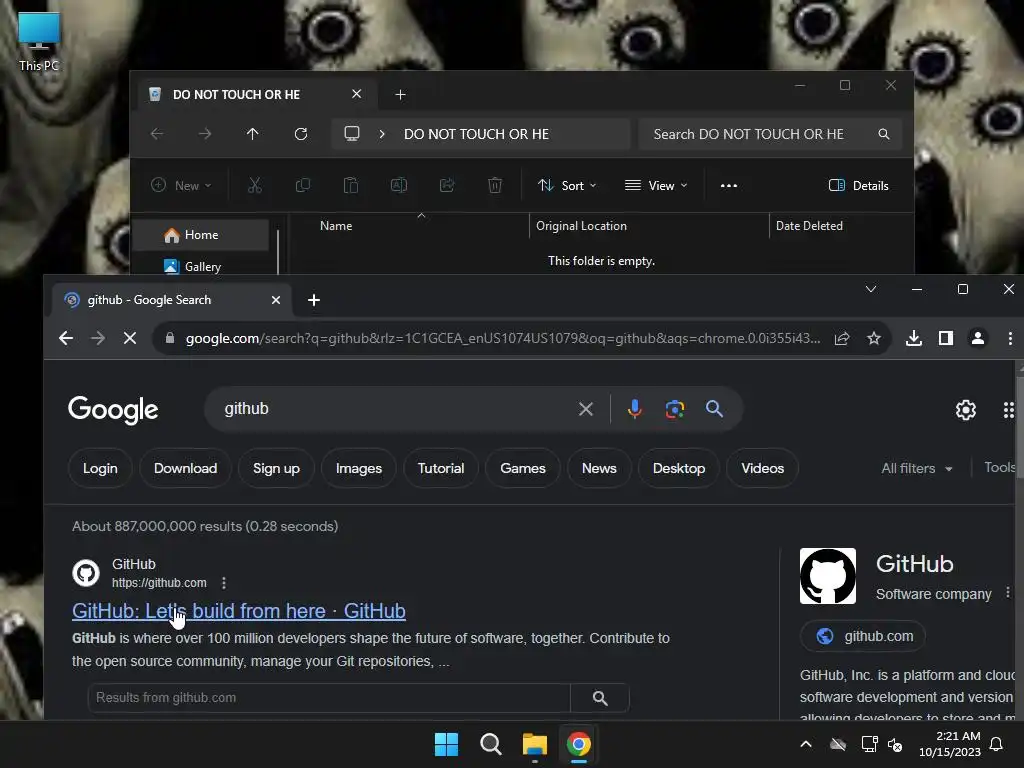Open Chrome three-dot menu
1024x768 pixels.
(x=1010, y=338)
